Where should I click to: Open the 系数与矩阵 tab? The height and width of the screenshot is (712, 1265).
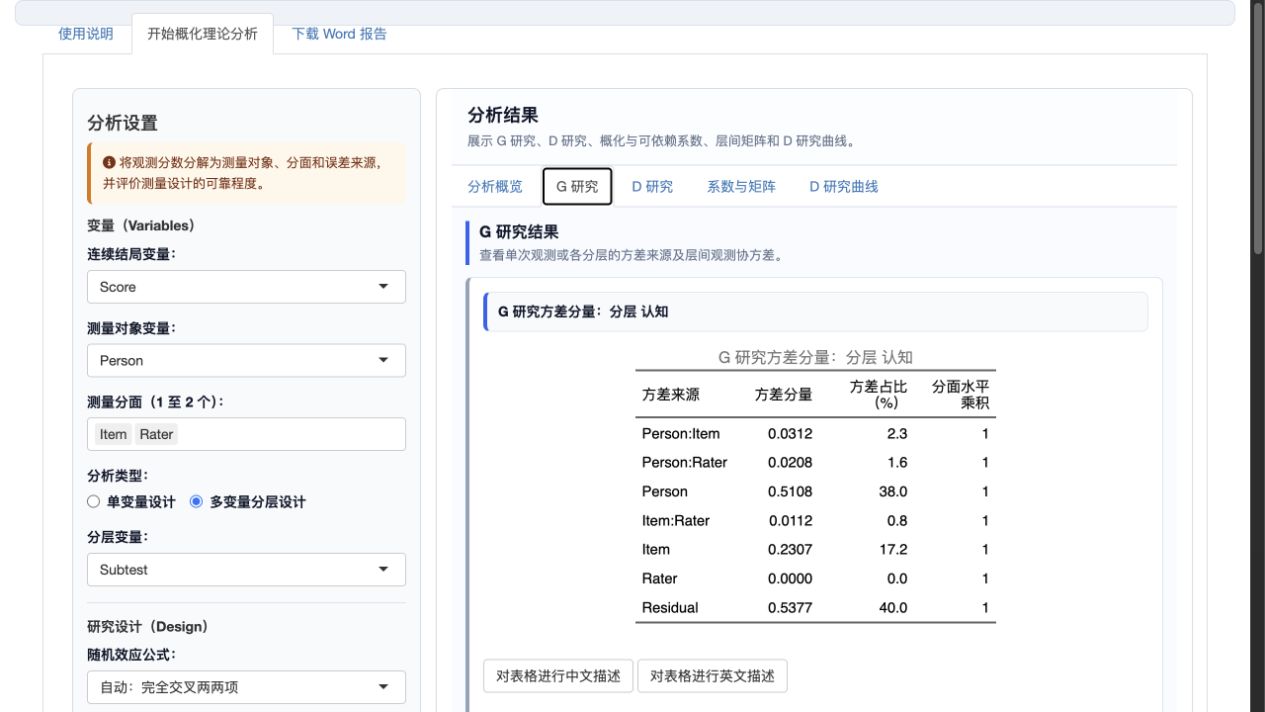tap(741, 186)
